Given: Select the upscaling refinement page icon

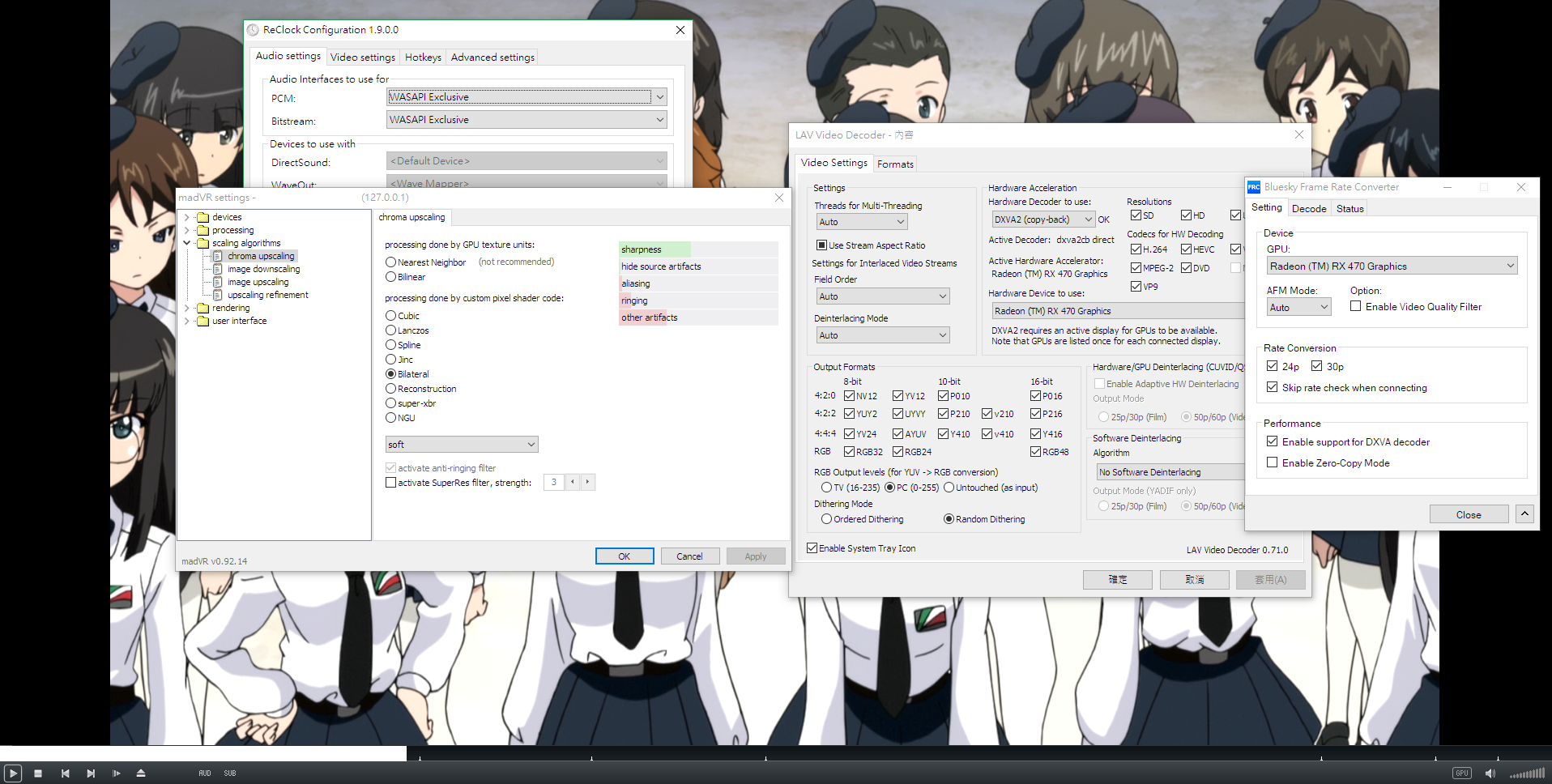Looking at the screenshot, I should point(218,295).
